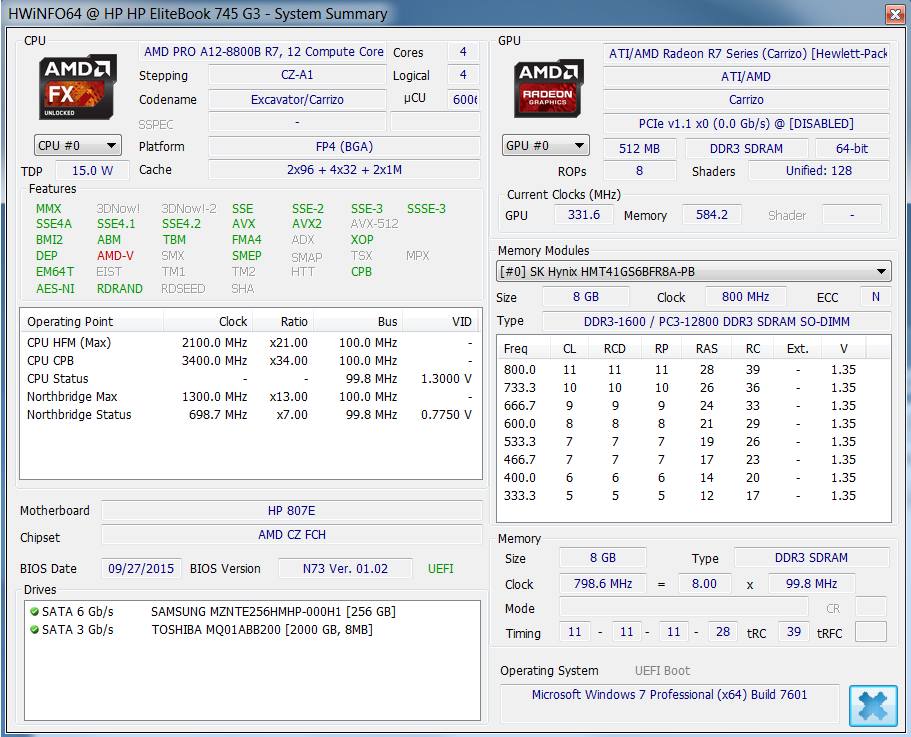Click the green UEFI label
This screenshot has width=911, height=737.
[x=440, y=569]
